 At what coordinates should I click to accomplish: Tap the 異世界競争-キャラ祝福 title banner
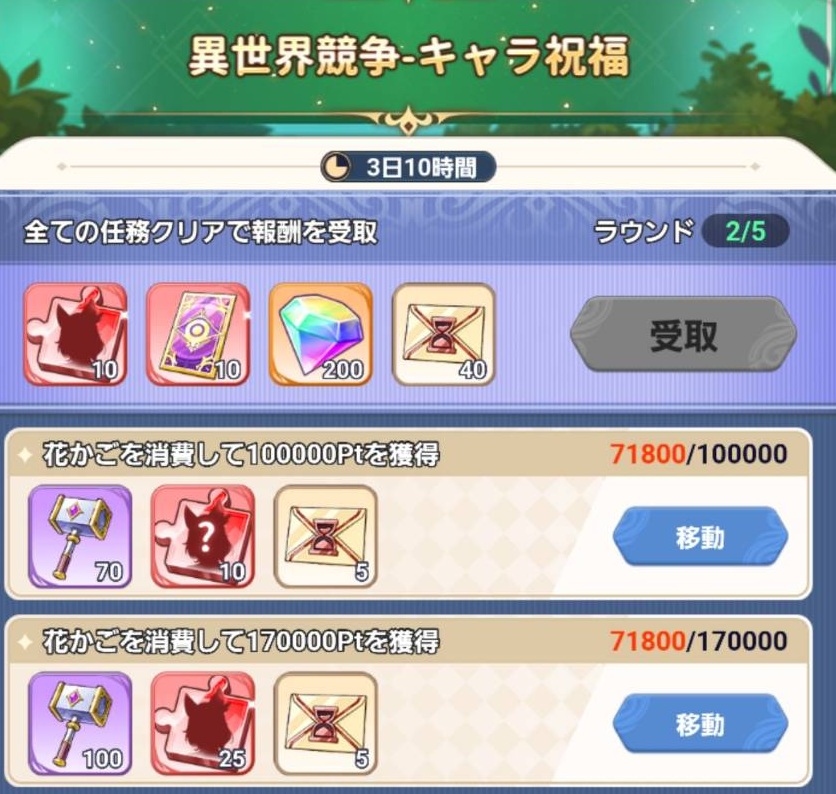(409, 56)
